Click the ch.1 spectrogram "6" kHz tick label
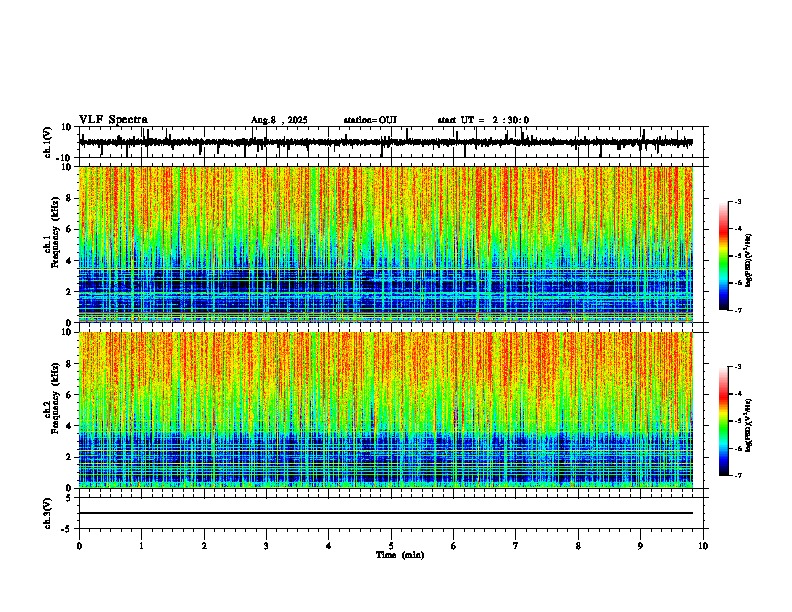792x612 pixels. coord(69,229)
